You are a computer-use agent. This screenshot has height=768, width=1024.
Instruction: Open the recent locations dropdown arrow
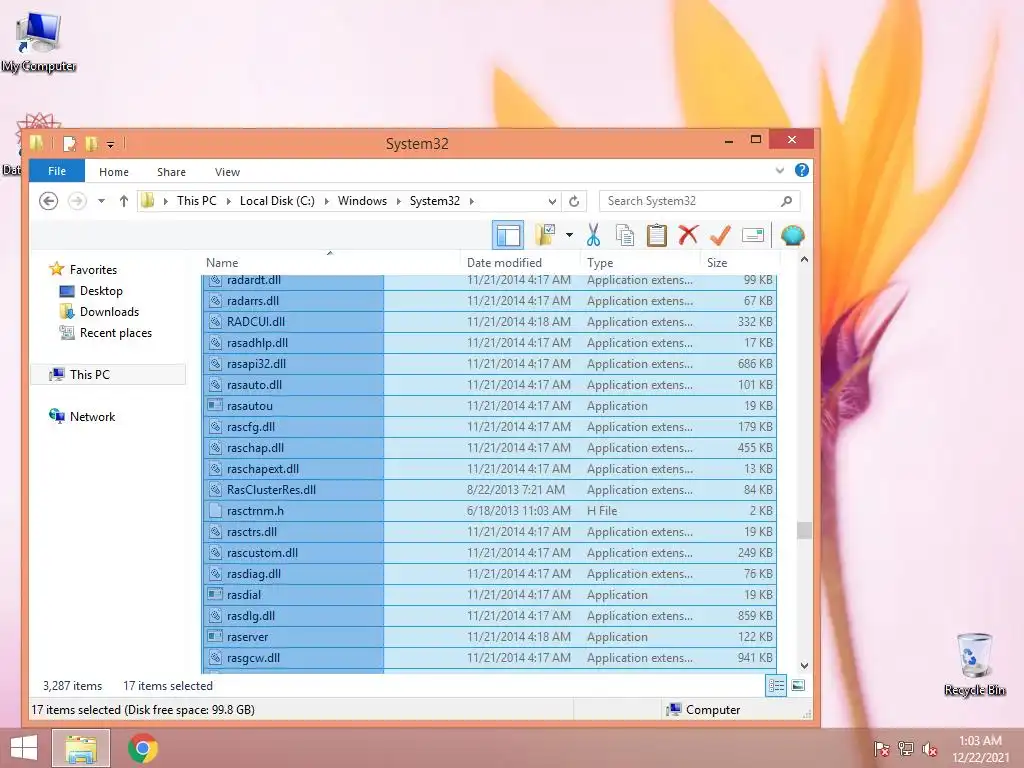tap(101, 201)
